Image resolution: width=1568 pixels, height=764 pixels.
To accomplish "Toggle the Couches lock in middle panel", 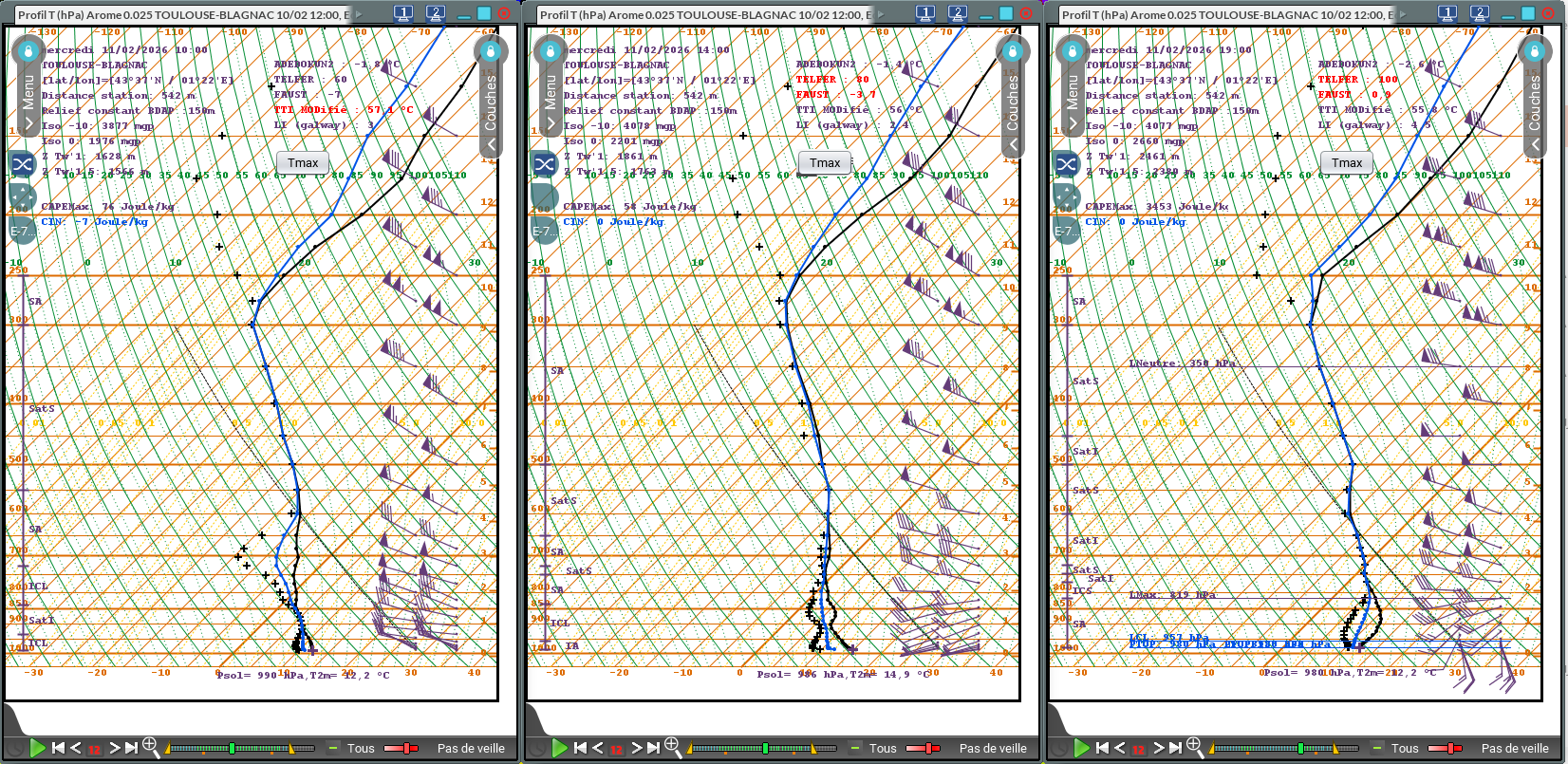I will point(1013,50).
